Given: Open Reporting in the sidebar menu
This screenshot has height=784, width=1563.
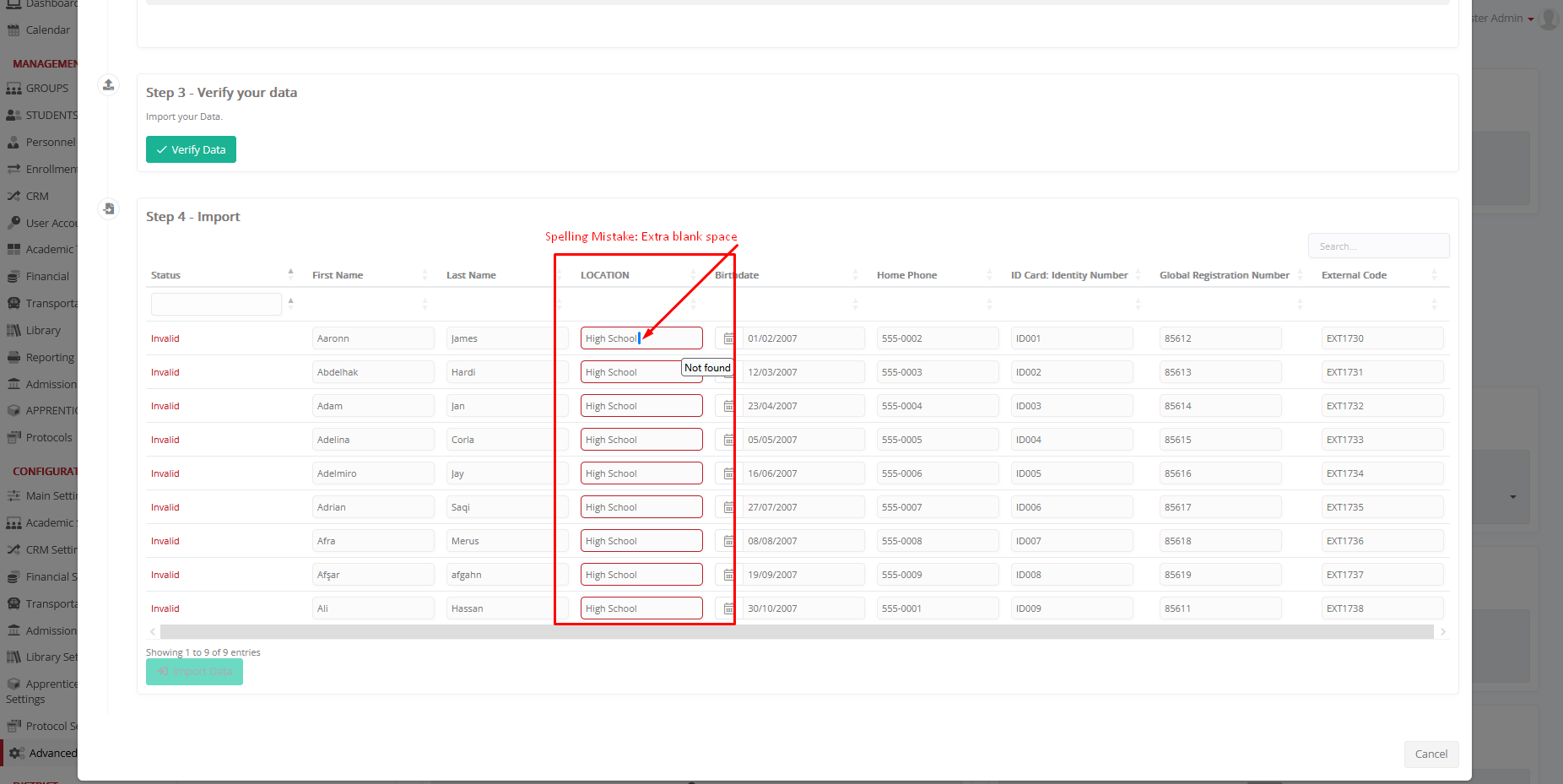Looking at the screenshot, I should coord(49,358).
